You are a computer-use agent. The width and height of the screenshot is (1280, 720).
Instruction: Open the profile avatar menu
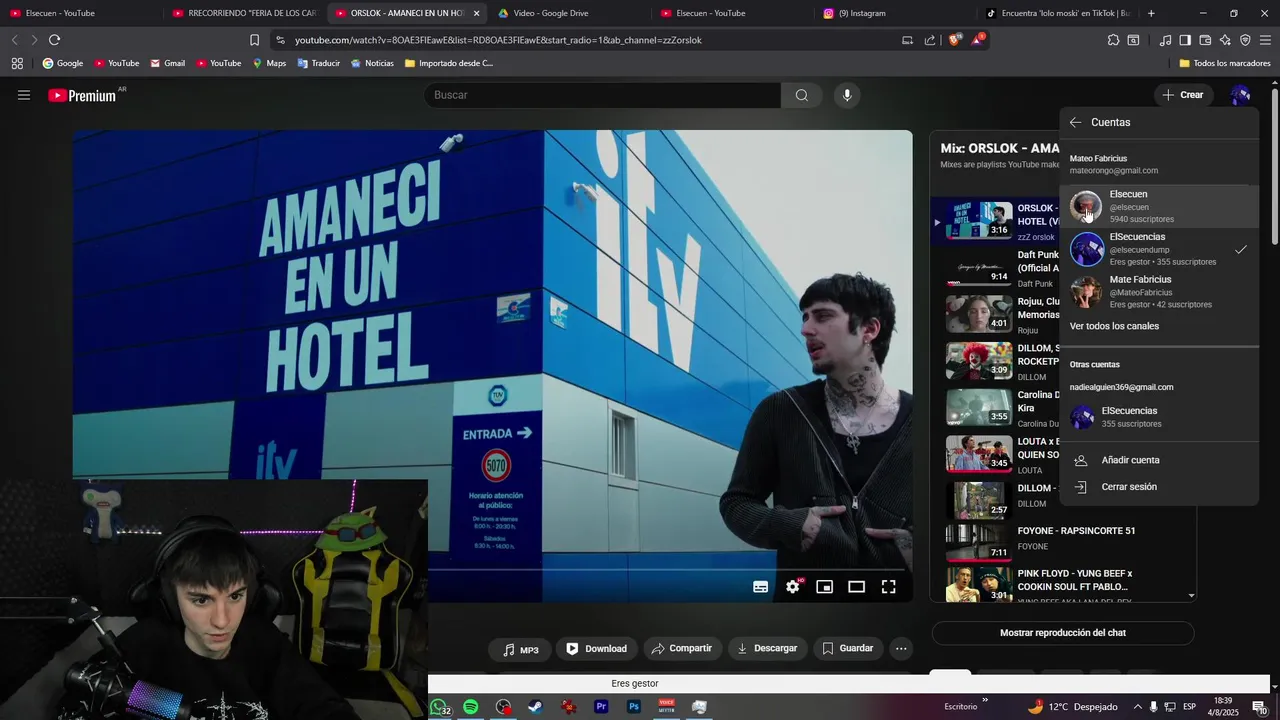[x=1240, y=95]
